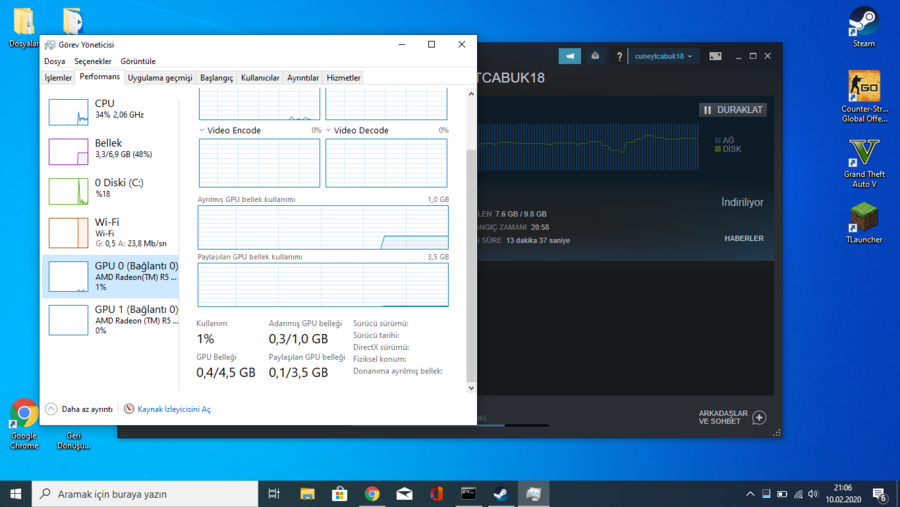Open the Dosya menu
This screenshot has height=507, width=900.
point(55,61)
